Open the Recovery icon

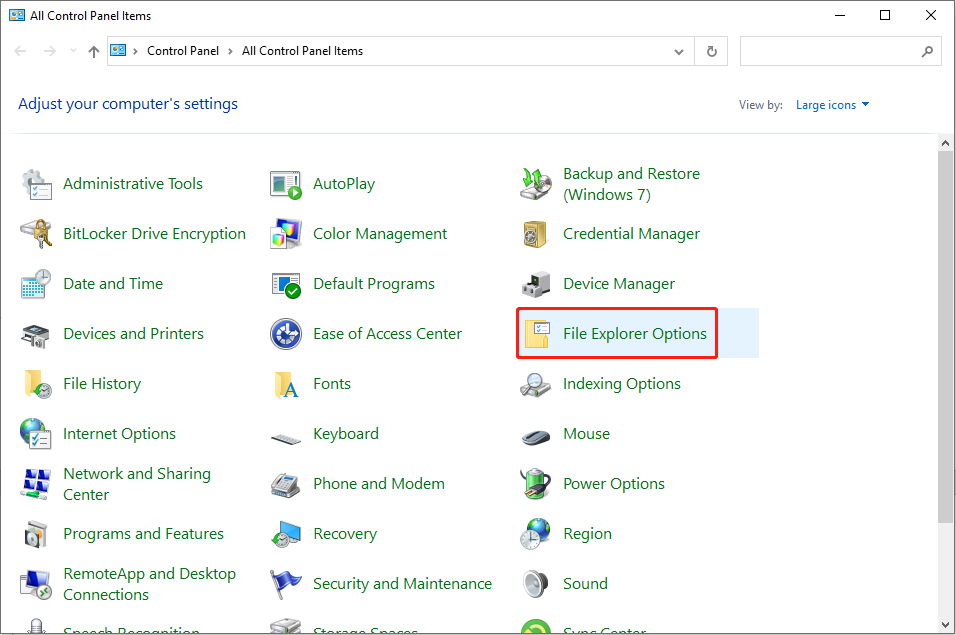(286, 534)
